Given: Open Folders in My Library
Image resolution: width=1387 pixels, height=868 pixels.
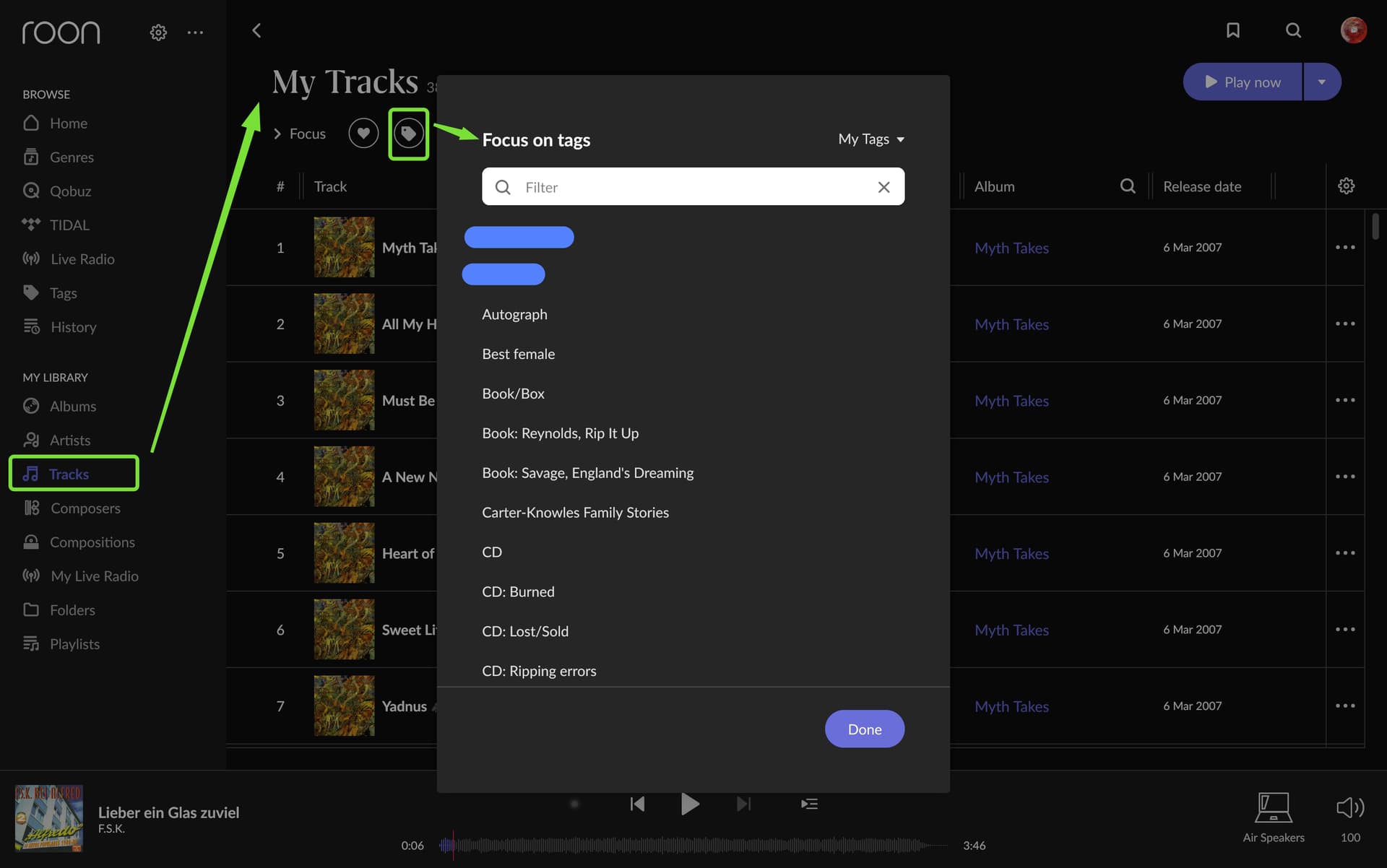Looking at the screenshot, I should (x=59, y=610).
